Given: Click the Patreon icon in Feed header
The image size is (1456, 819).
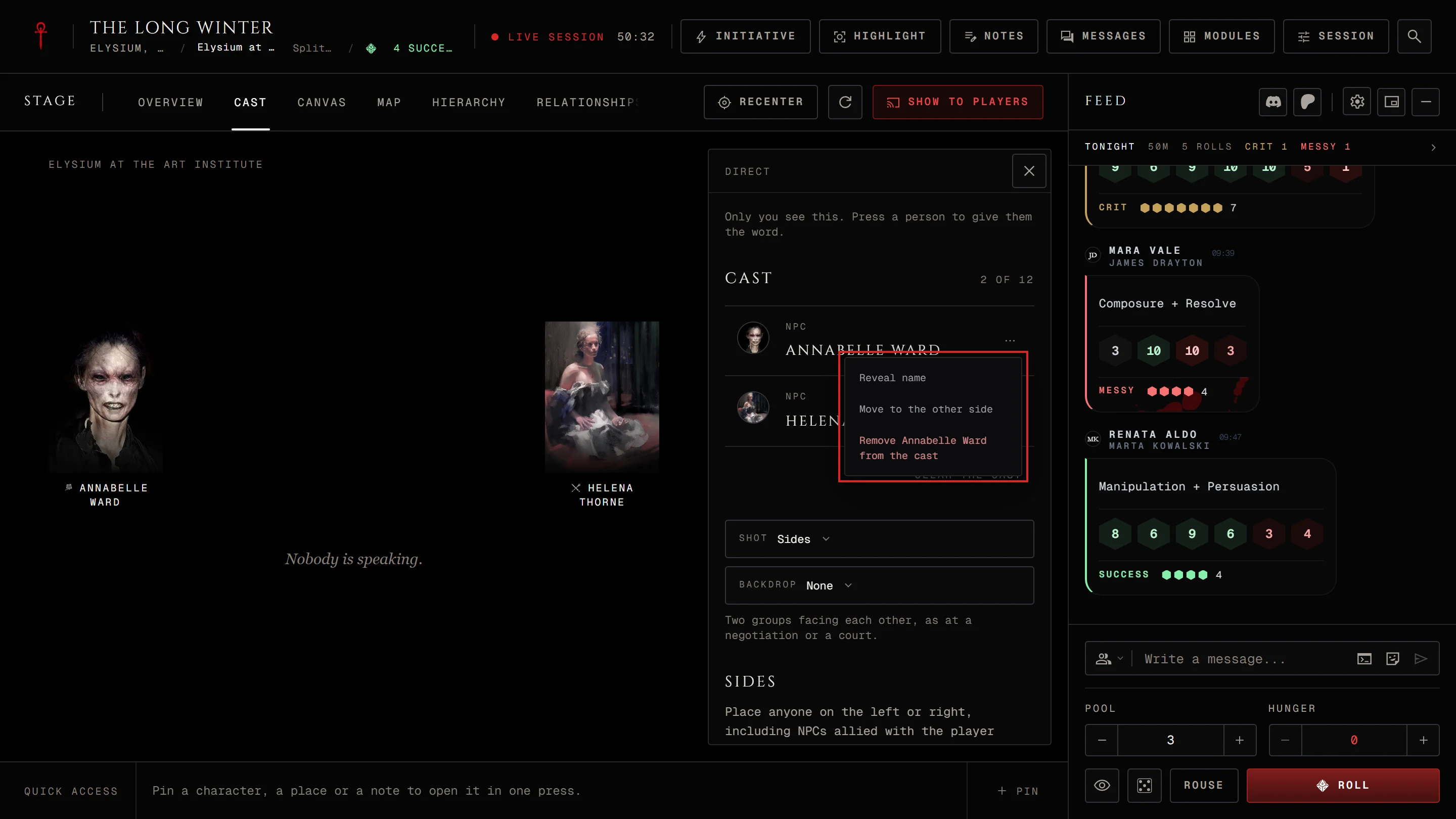Looking at the screenshot, I should click(x=1307, y=102).
